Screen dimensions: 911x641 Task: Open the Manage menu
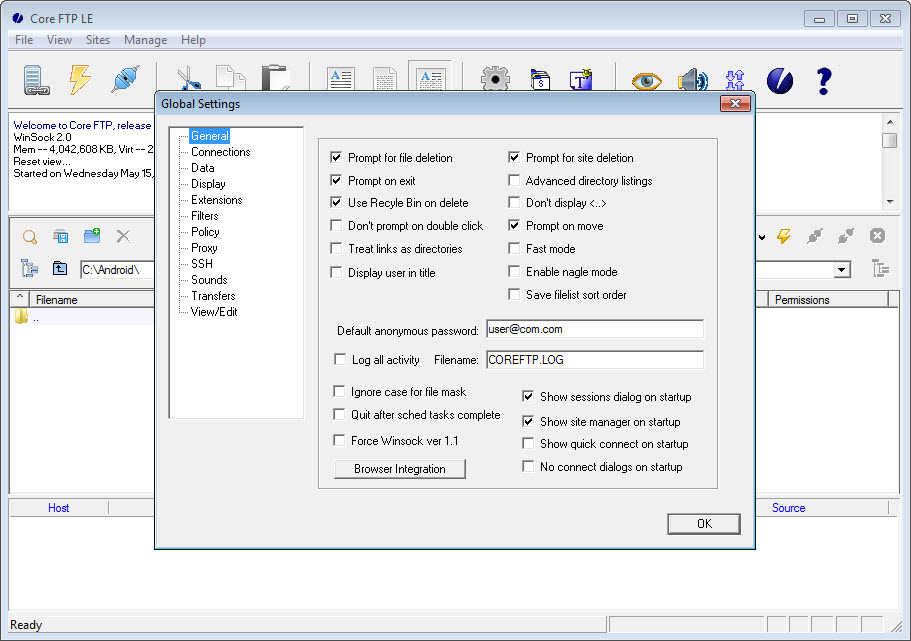(x=145, y=40)
